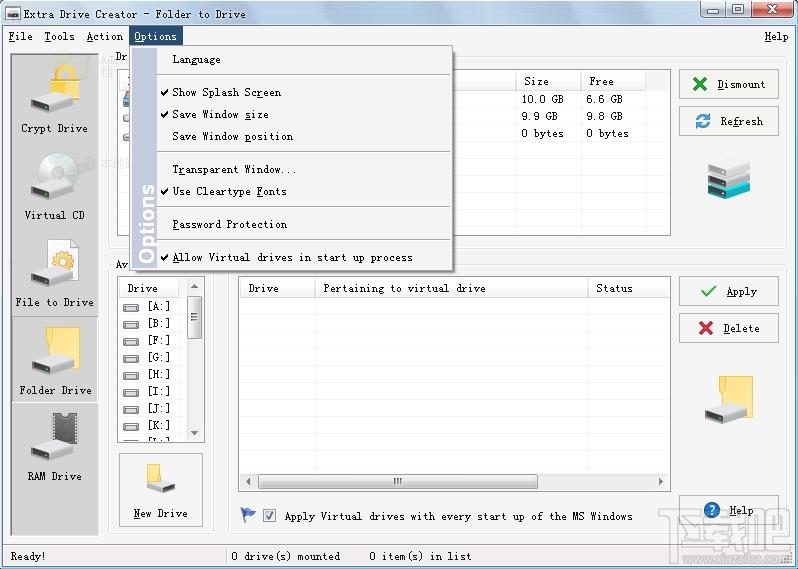The height and width of the screenshot is (569, 798).
Task: Open the Action menu
Action: click(x=104, y=36)
